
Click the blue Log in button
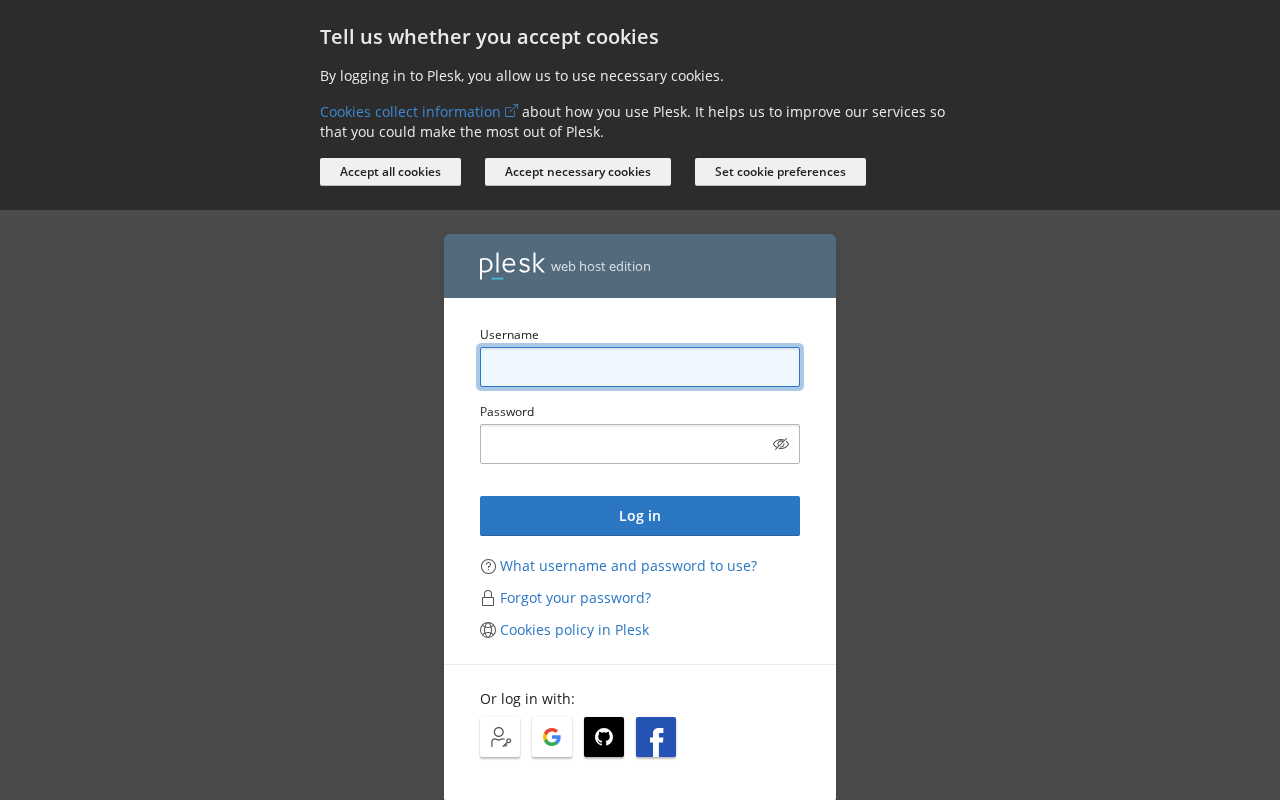click(640, 516)
